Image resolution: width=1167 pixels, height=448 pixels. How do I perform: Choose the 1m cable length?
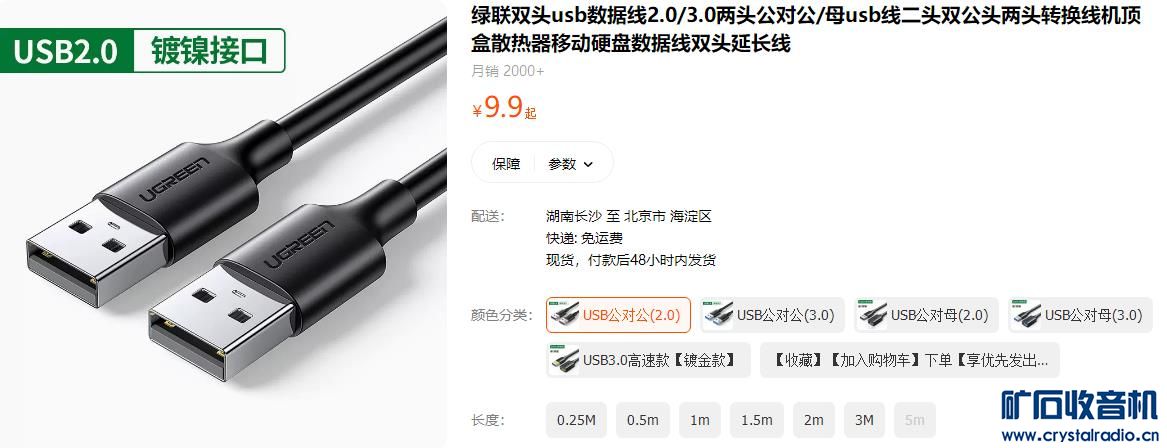700,420
